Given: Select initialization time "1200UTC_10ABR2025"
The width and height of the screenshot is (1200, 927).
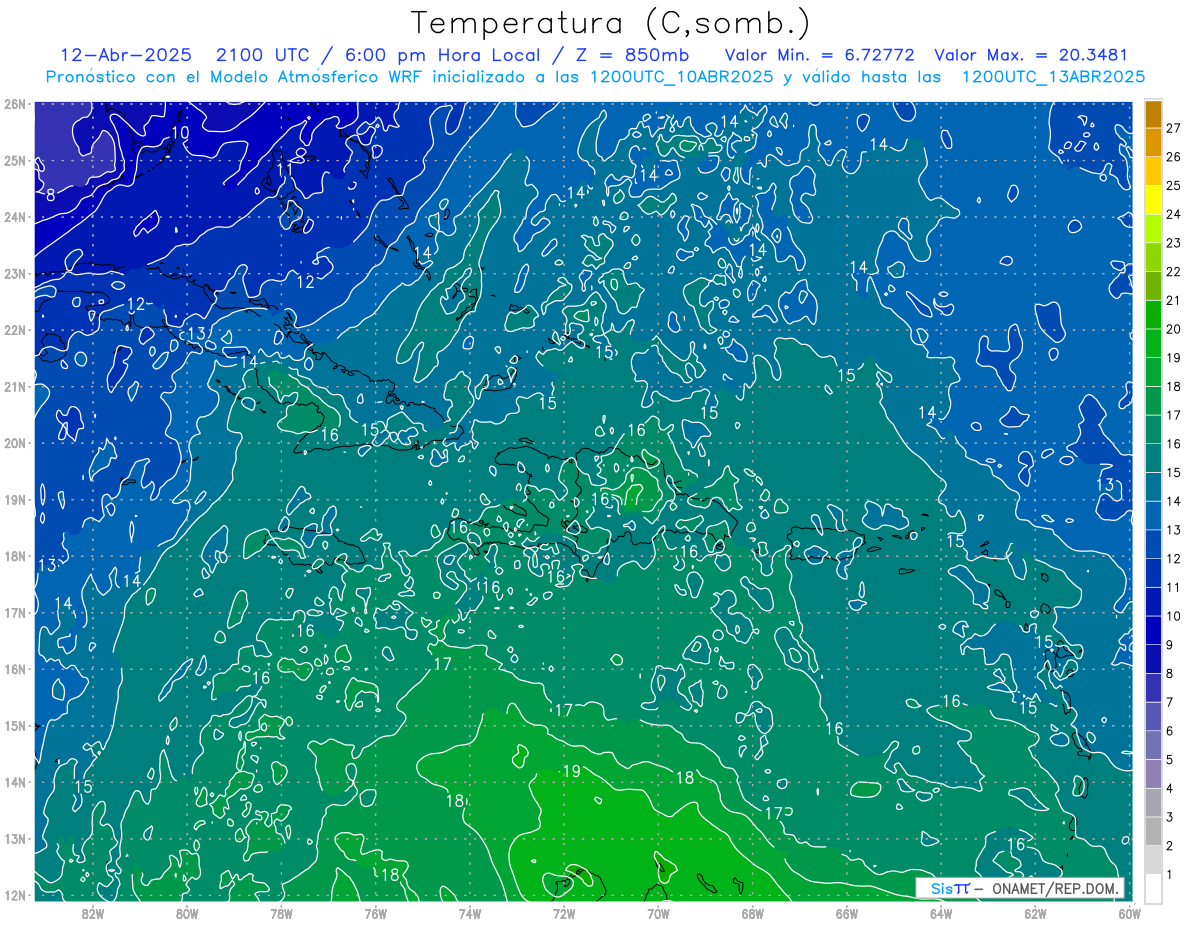Looking at the screenshot, I should (x=680, y=76).
